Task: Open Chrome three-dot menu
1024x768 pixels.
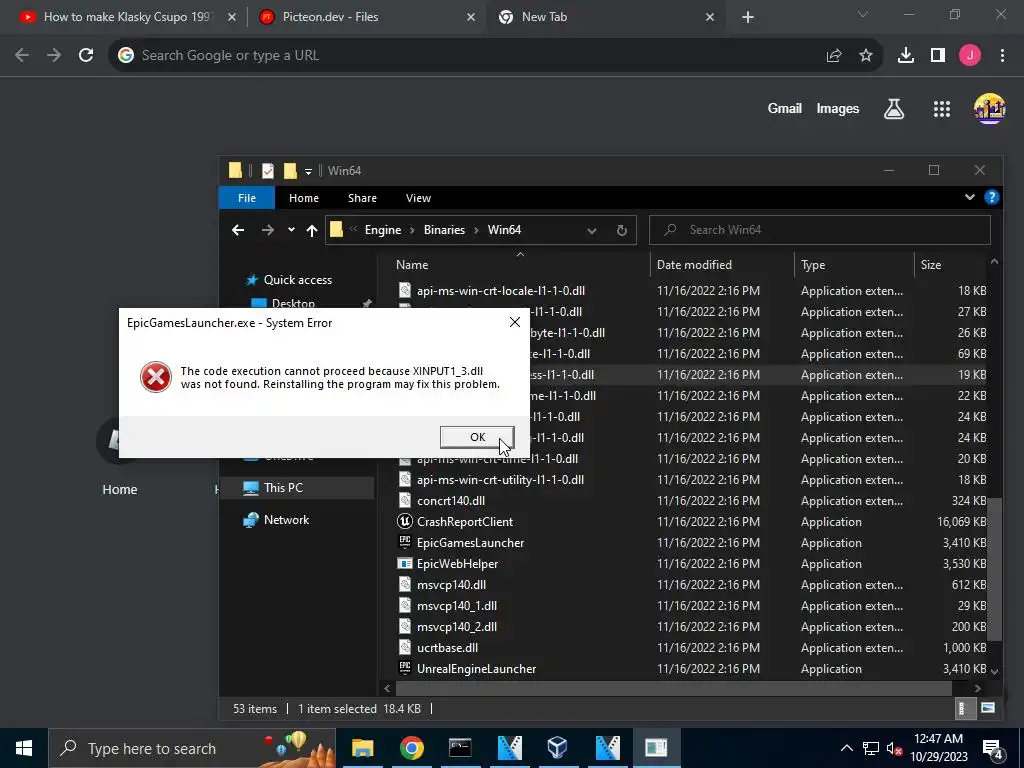Action: (x=1002, y=56)
